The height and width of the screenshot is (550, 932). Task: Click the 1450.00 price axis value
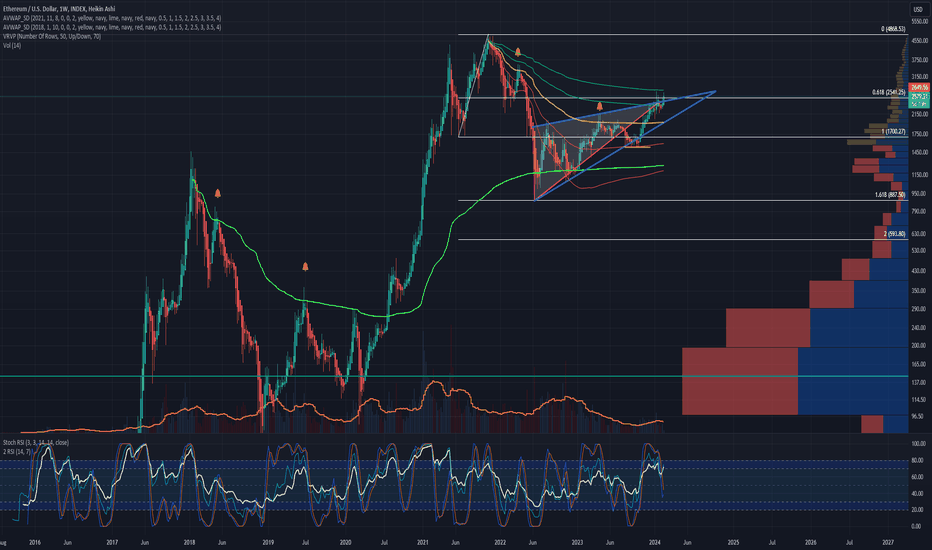919,153
